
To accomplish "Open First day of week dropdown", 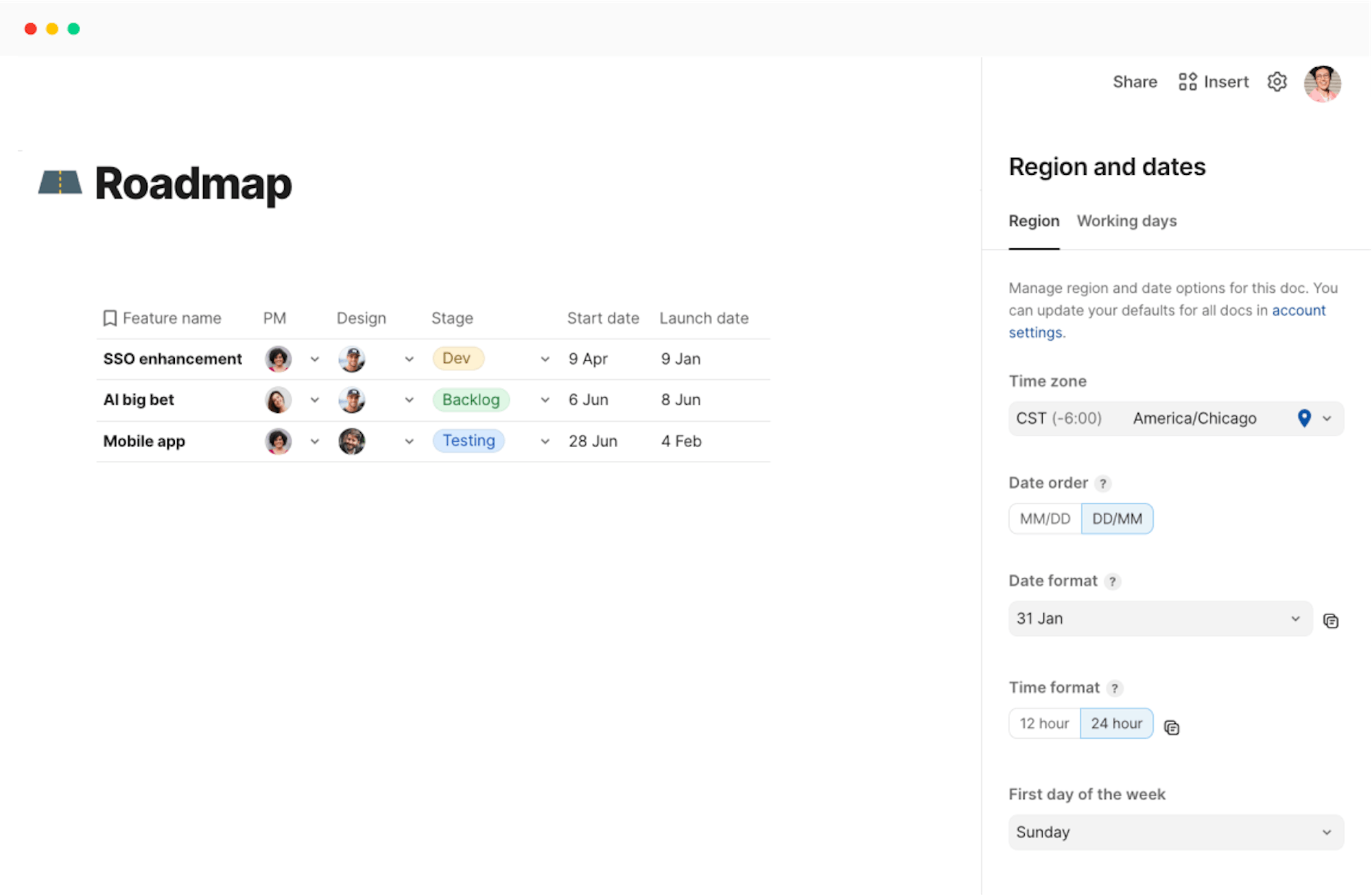I will [x=1175, y=832].
